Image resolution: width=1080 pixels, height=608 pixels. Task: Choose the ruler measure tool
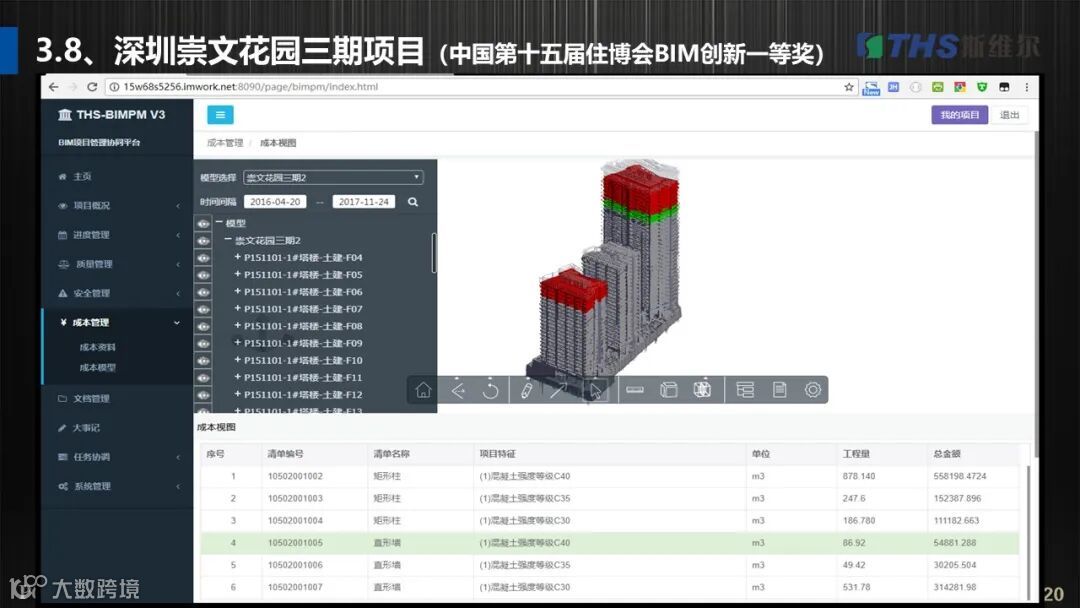[635, 390]
